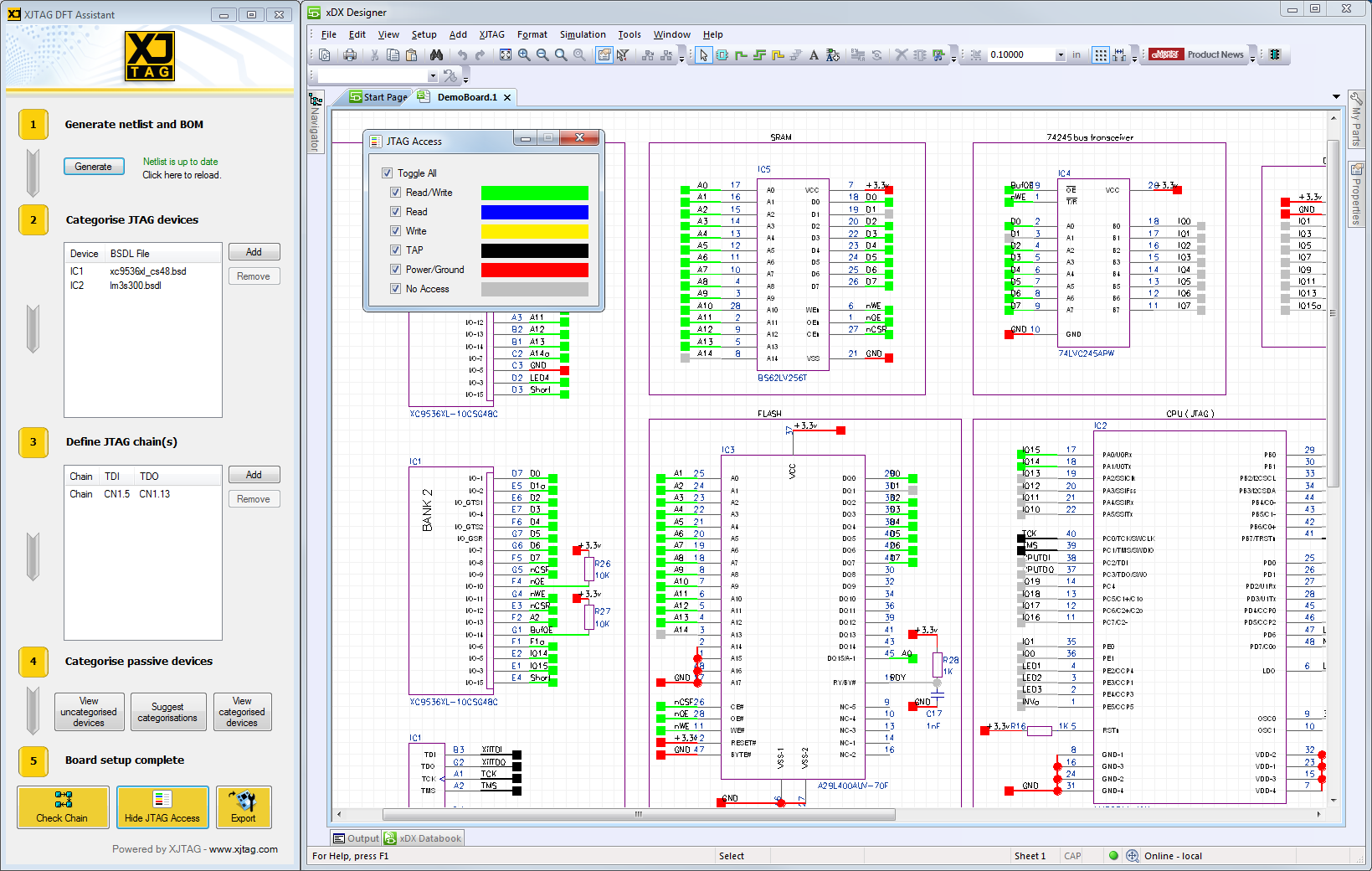This screenshot has height=871, width=1372.
Task: Open the Tools menu
Action: [629, 34]
